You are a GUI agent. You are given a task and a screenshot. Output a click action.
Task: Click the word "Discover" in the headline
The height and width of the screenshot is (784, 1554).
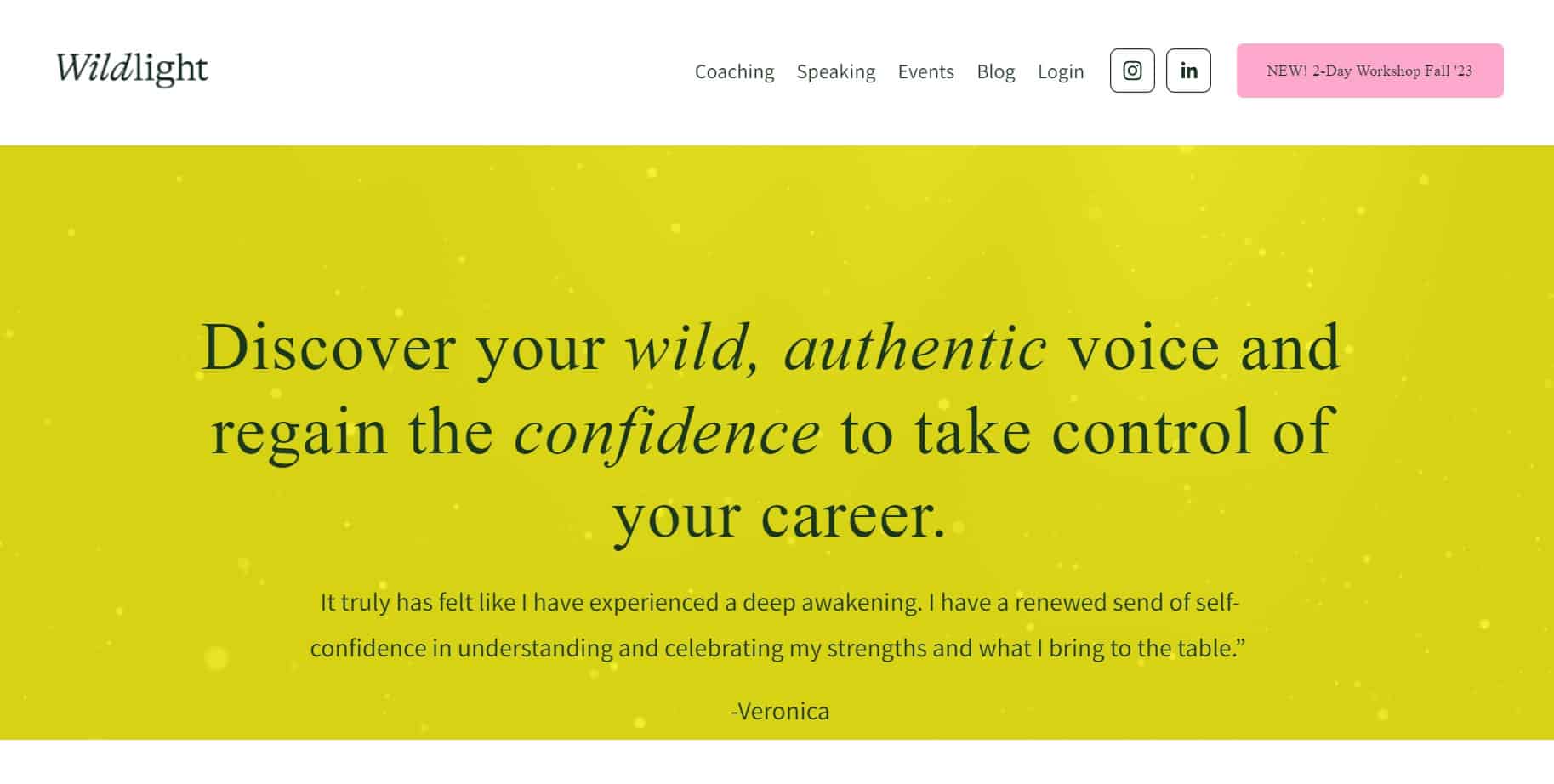[x=328, y=348]
